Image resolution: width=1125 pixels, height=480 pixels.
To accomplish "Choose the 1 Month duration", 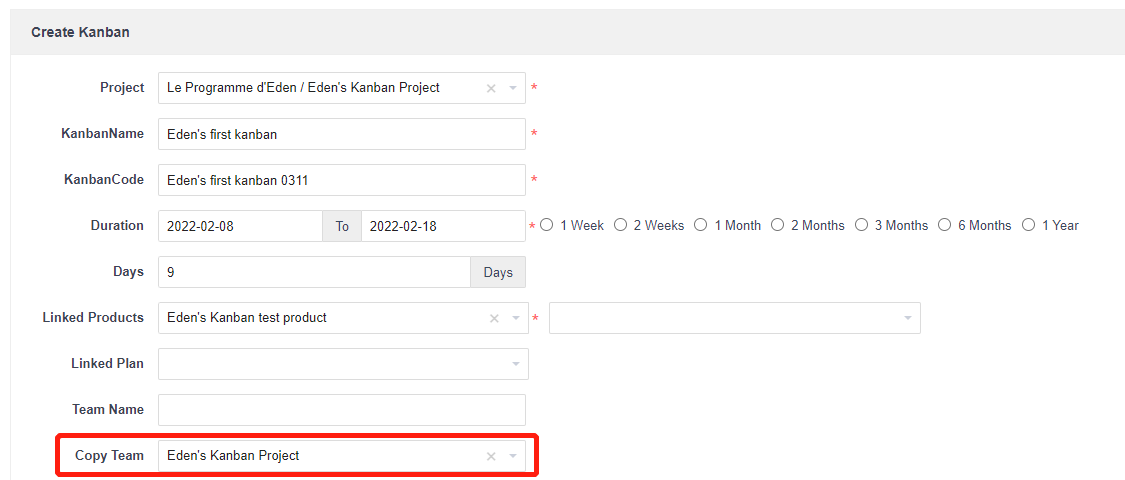I will 701,226.
